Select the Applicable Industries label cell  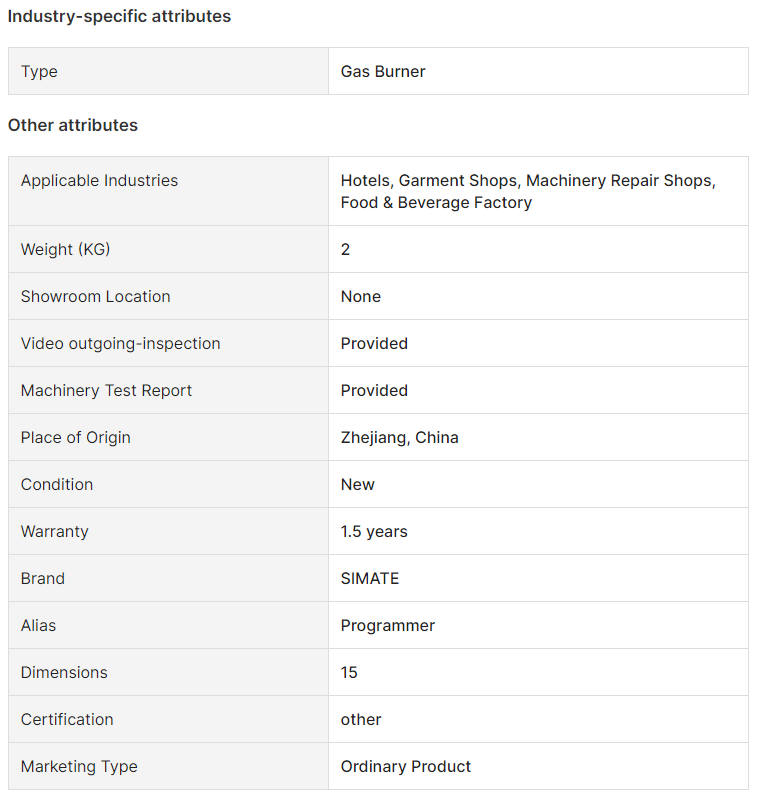click(x=168, y=191)
